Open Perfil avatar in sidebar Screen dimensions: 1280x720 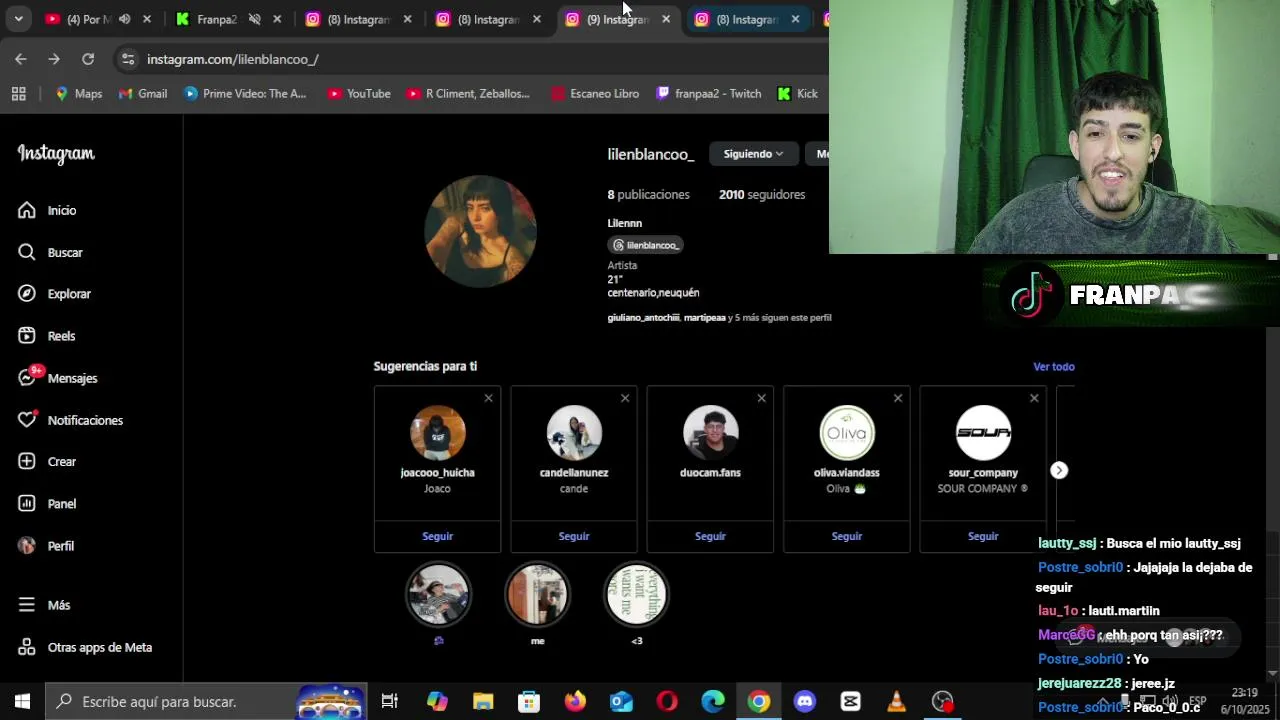46,546
